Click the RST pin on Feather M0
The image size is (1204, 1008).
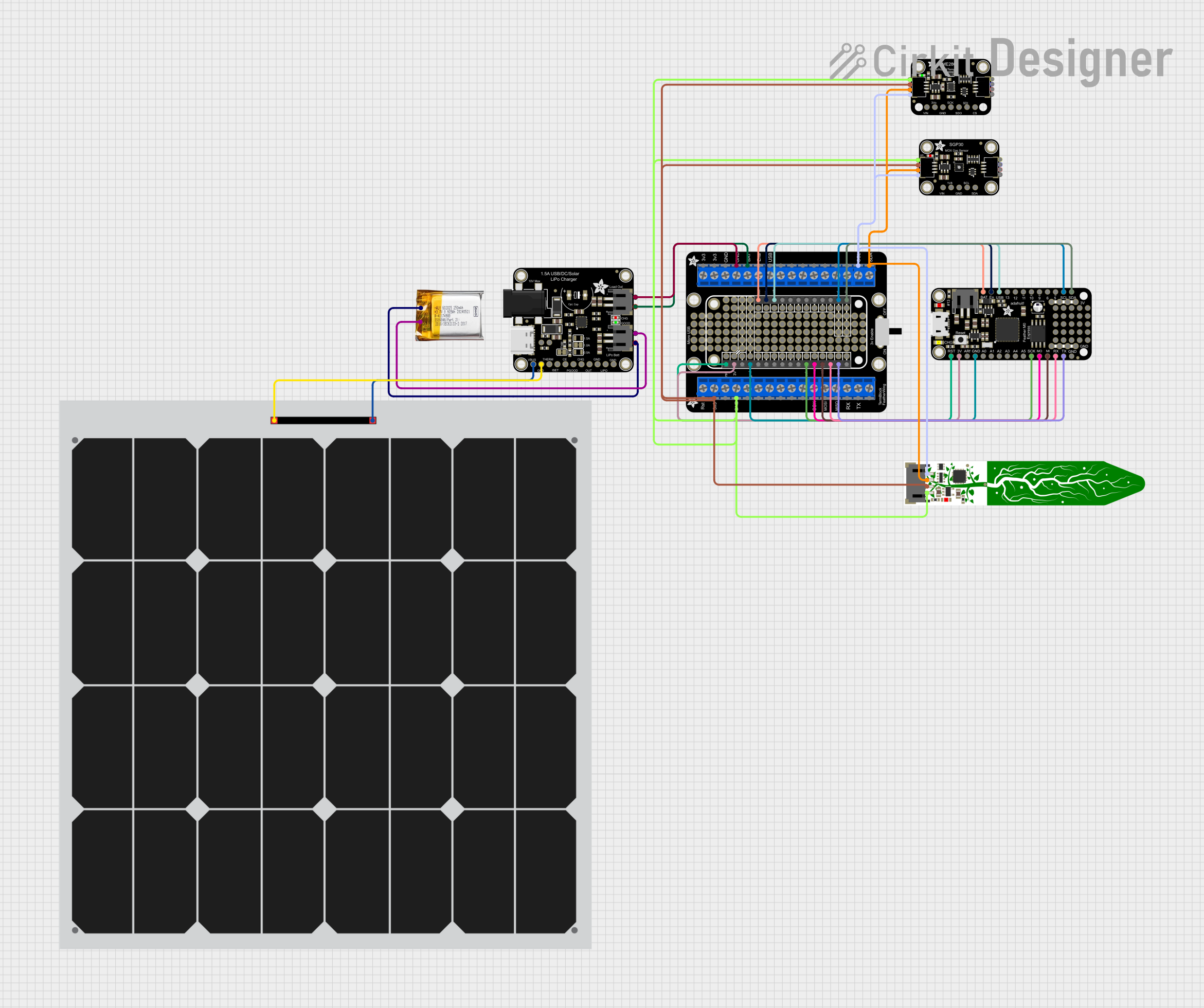(952, 356)
